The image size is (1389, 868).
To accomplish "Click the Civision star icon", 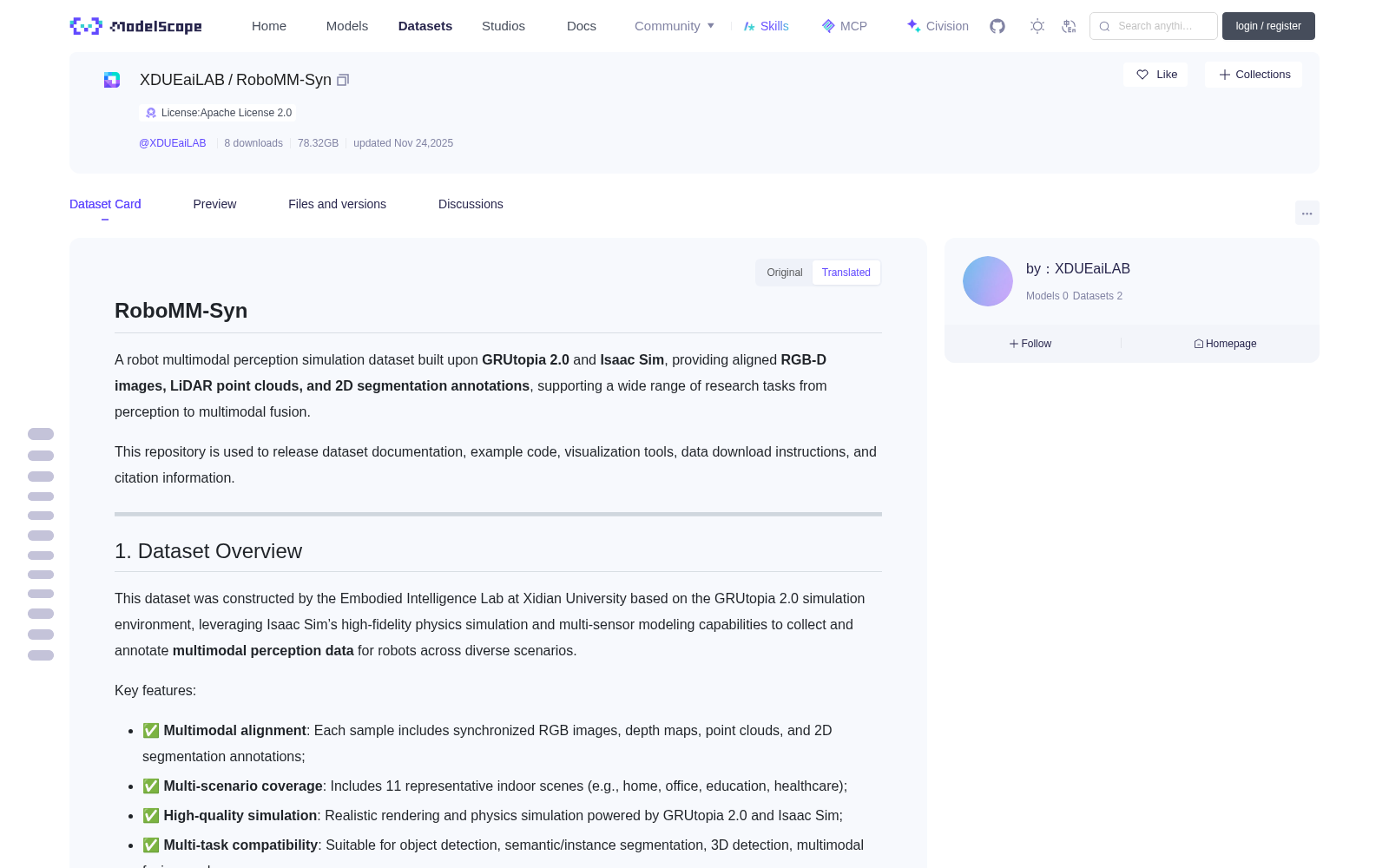I will [913, 26].
